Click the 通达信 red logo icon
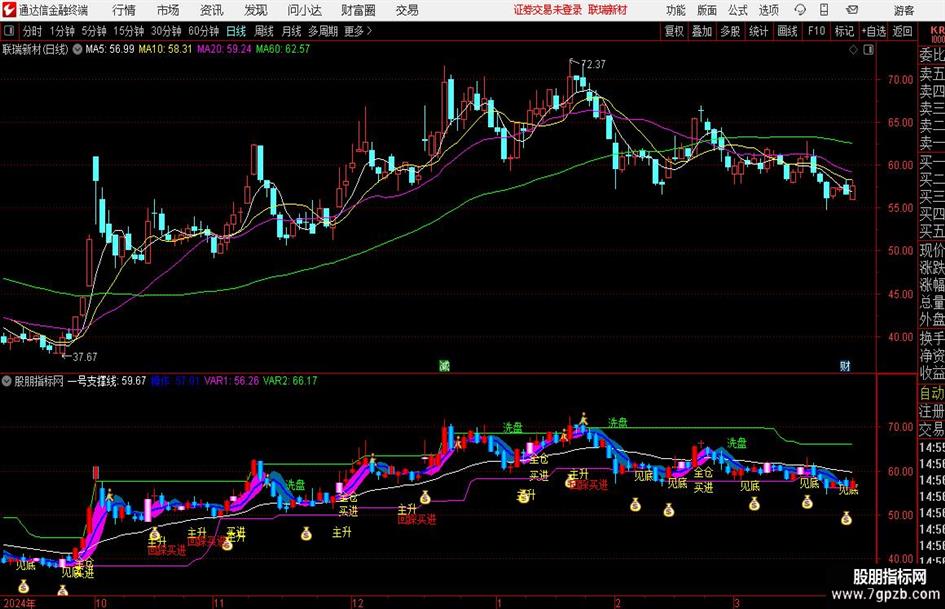Viewport: 945px width, 609px height. pos(8,10)
